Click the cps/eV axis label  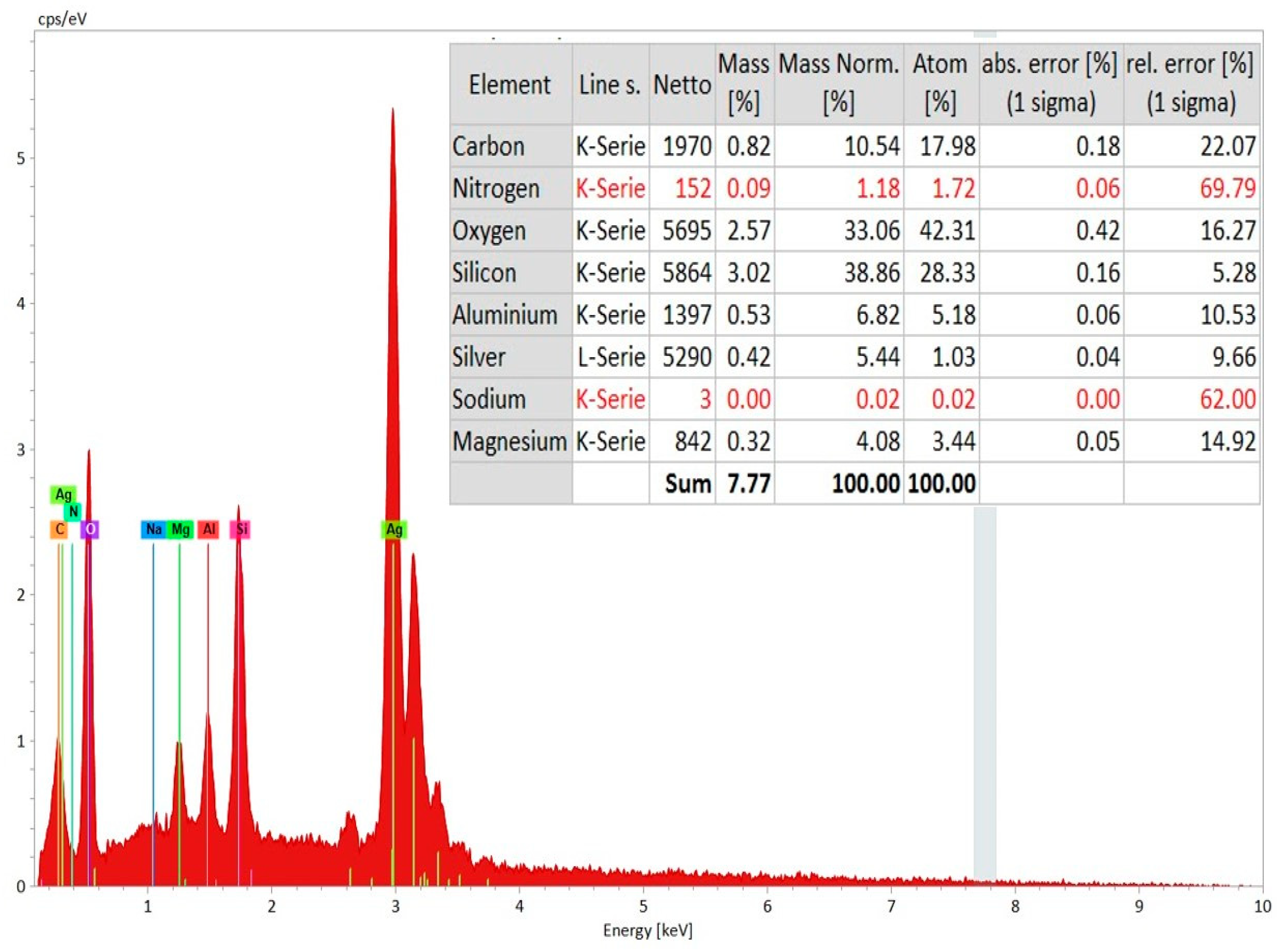[x=62, y=20]
